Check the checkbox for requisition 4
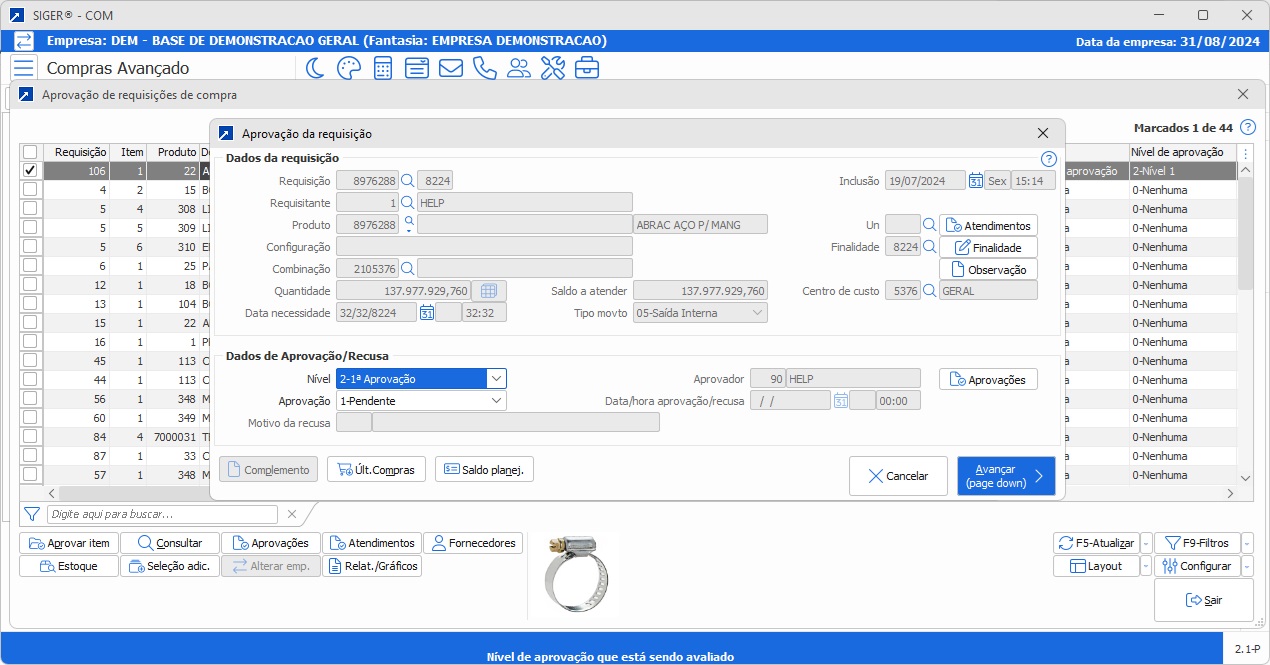 coord(29,189)
